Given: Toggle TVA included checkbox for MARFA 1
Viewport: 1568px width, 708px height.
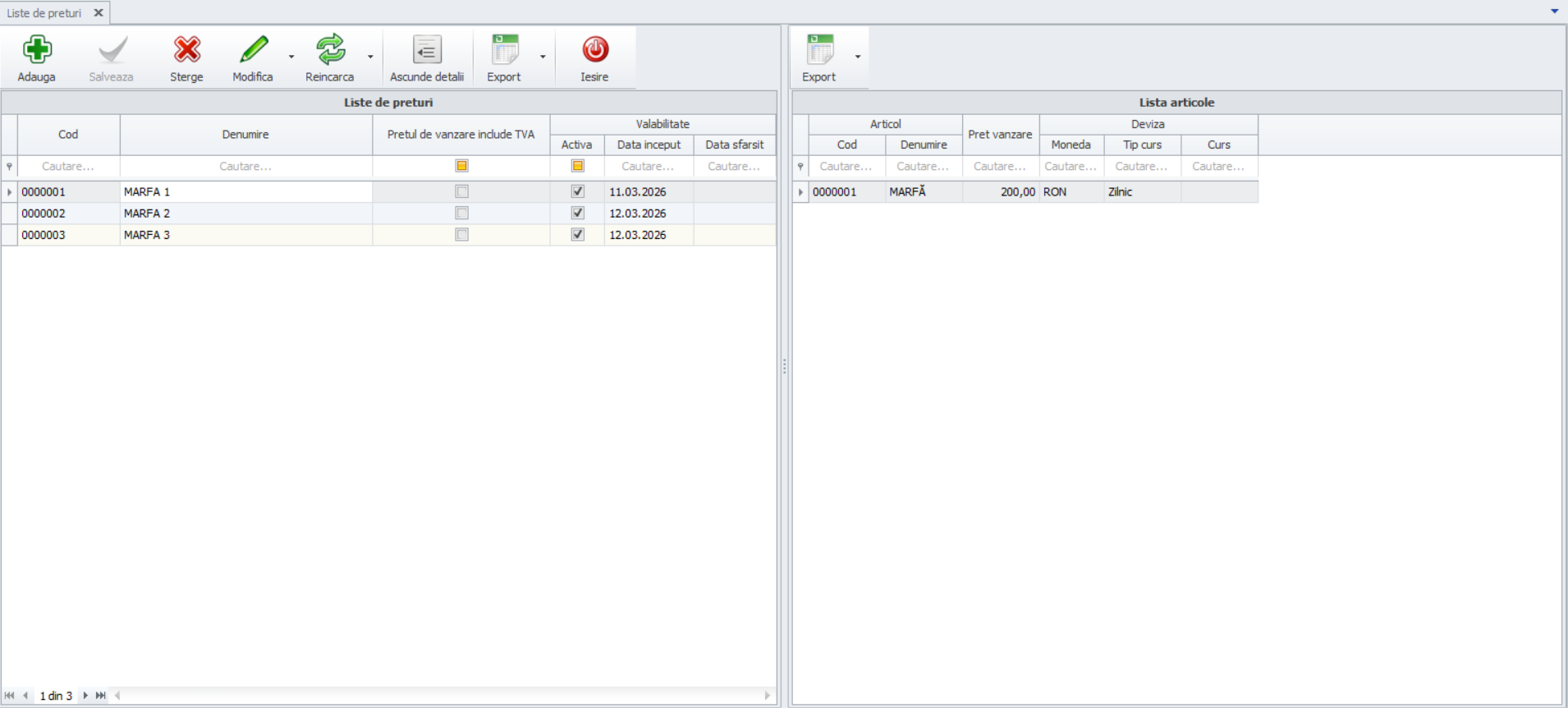Looking at the screenshot, I should pyautogui.click(x=462, y=191).
